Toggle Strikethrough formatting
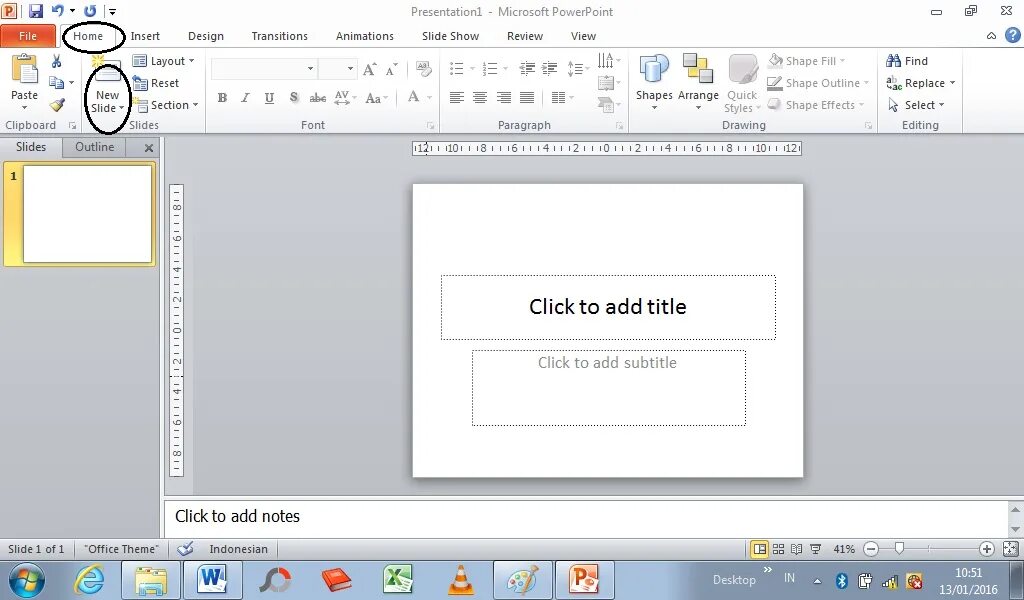Screen dimensions: 1024x600 click(x=317, y=98)
